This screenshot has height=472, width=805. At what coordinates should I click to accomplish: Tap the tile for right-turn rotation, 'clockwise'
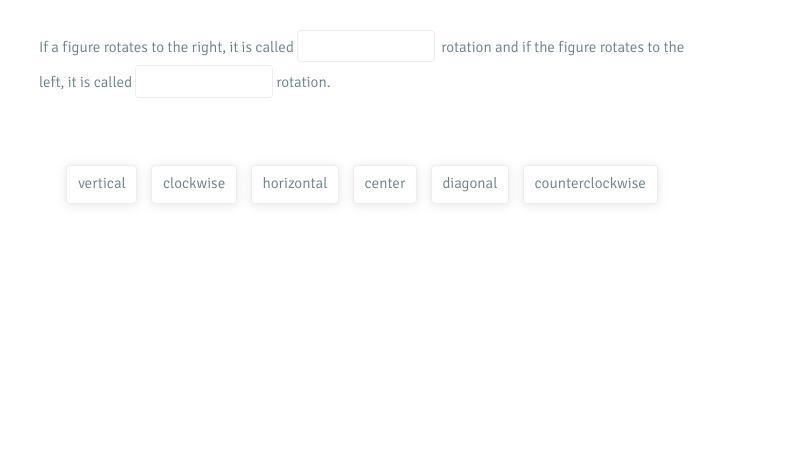(194, 184)
